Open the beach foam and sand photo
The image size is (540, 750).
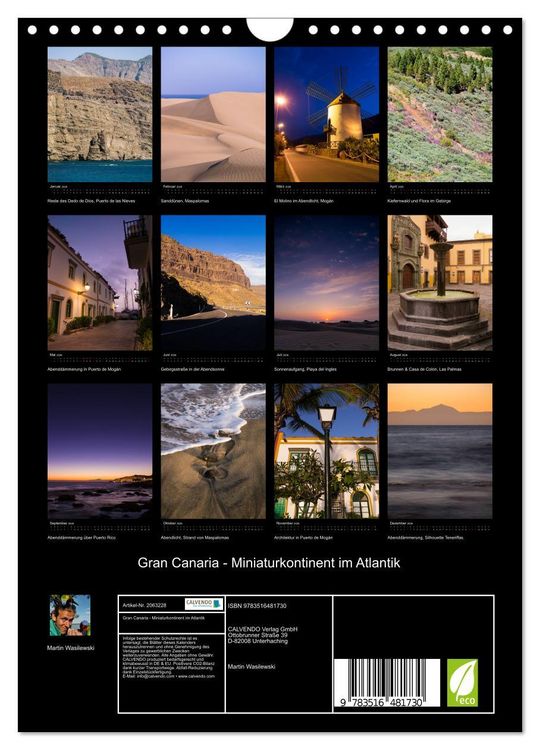[x=213, y=451]
